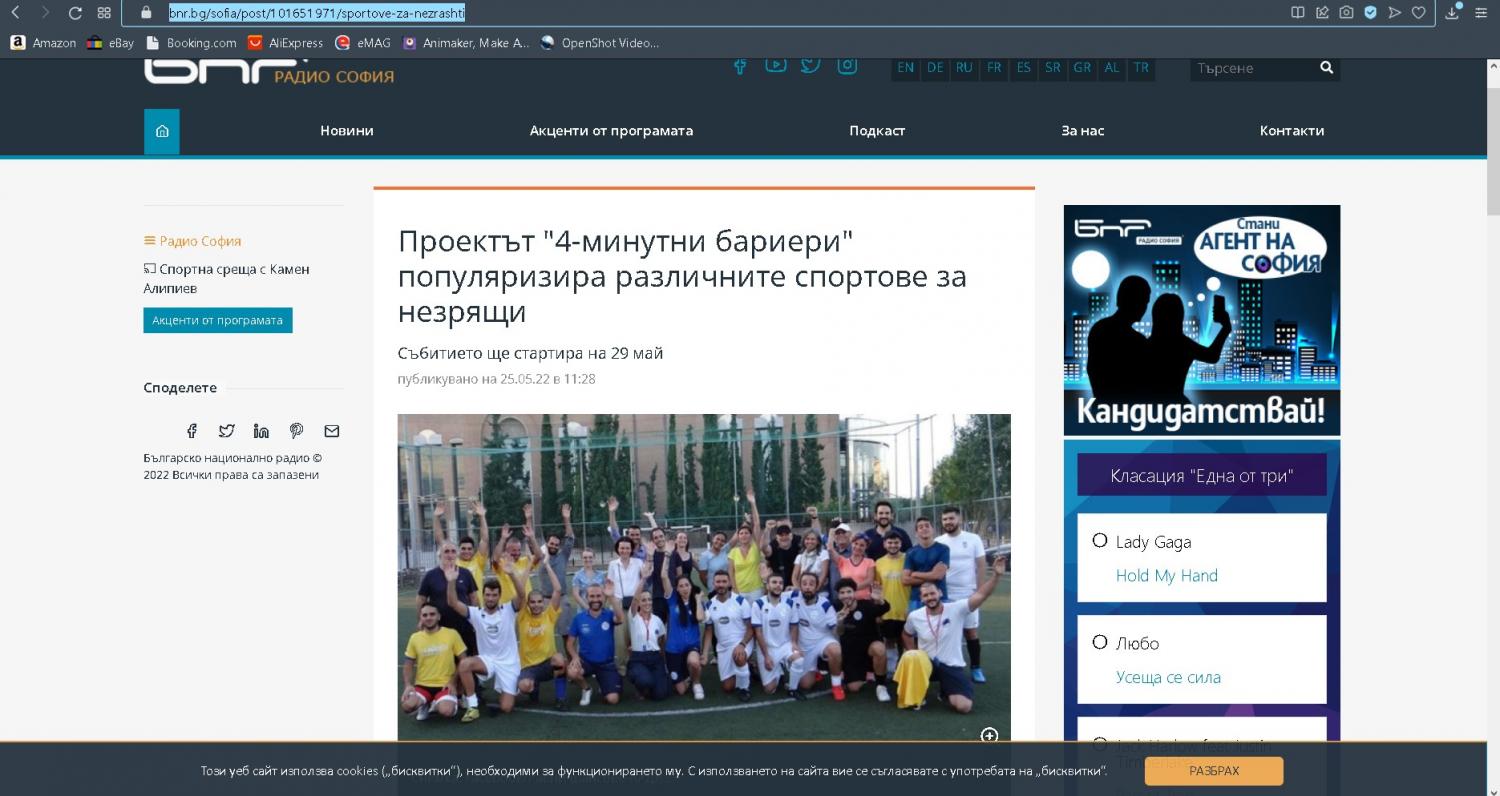The width and height of the screenshot is (1500, 796).
Task: Click the edit-page icon in address bar
Action: [x=1322, y=13]
